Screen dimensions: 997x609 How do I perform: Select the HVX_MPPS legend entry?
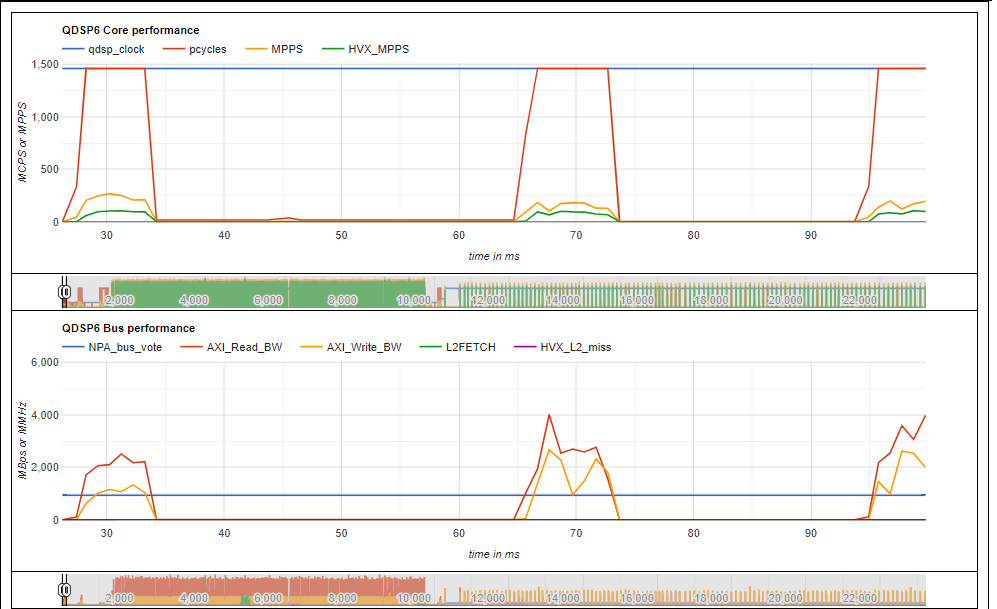(x=366, y=50)
